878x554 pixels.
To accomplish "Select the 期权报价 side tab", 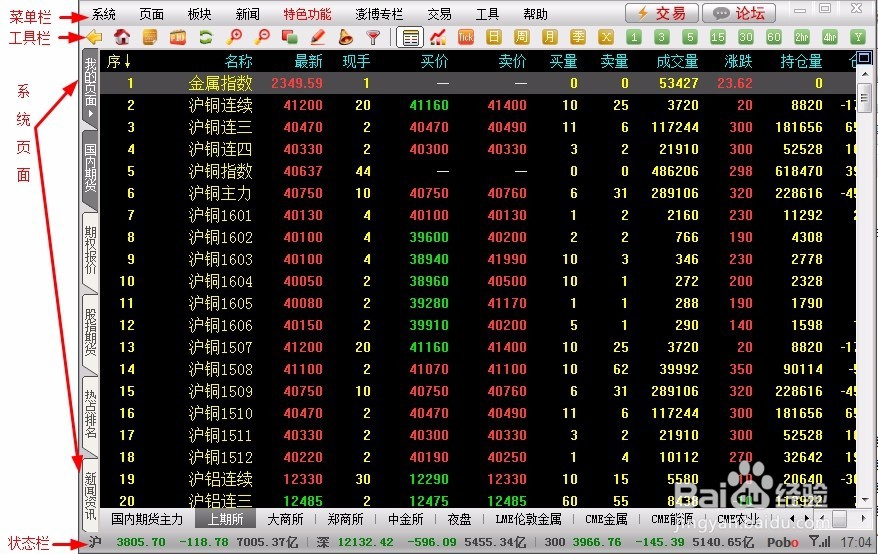I will coord(90,250).
